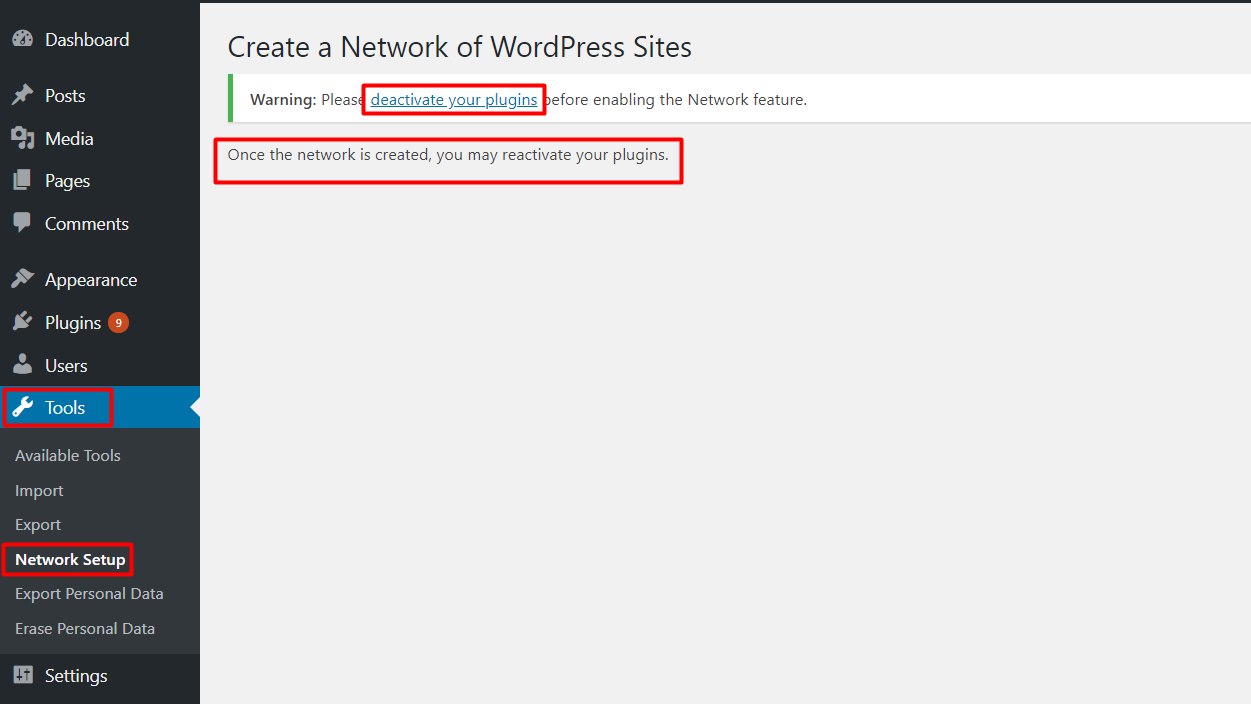
Task: Click the Settings sliders icon
Action: point(22,675)
